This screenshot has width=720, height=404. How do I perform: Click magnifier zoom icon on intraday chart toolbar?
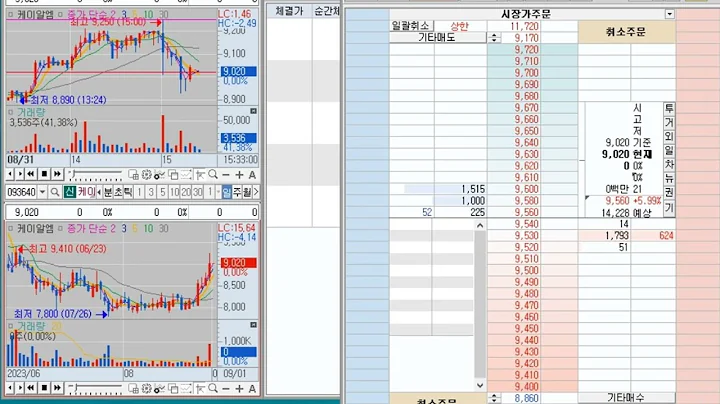(213, 174)
